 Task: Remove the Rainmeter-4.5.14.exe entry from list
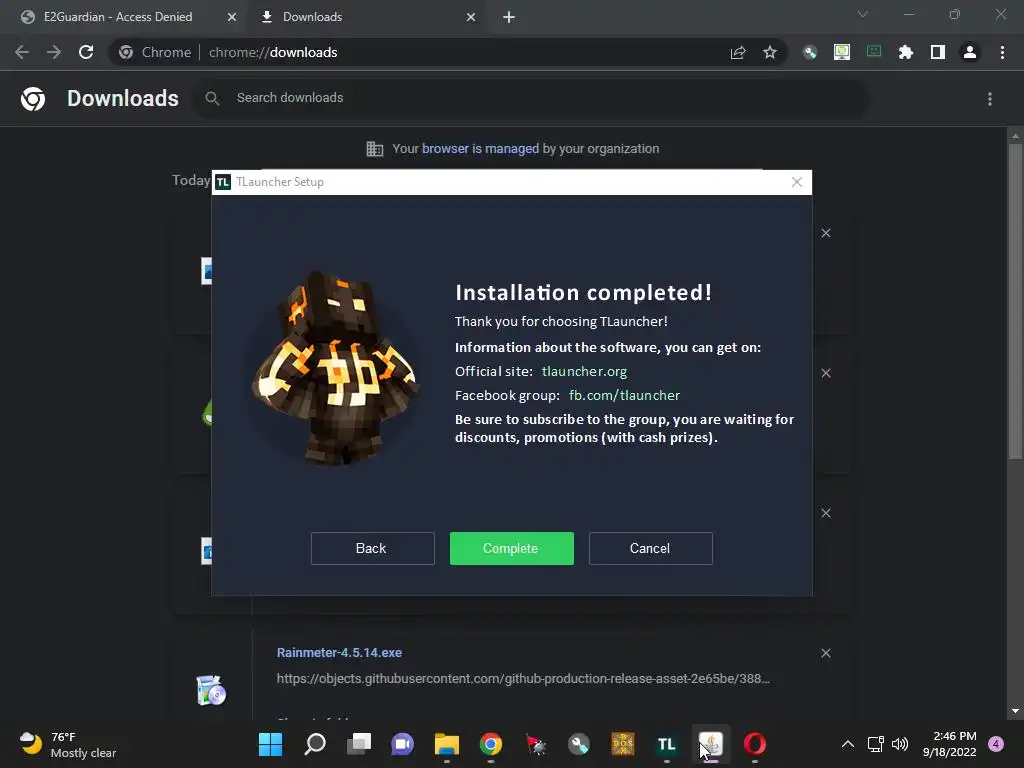click(825, 653)
